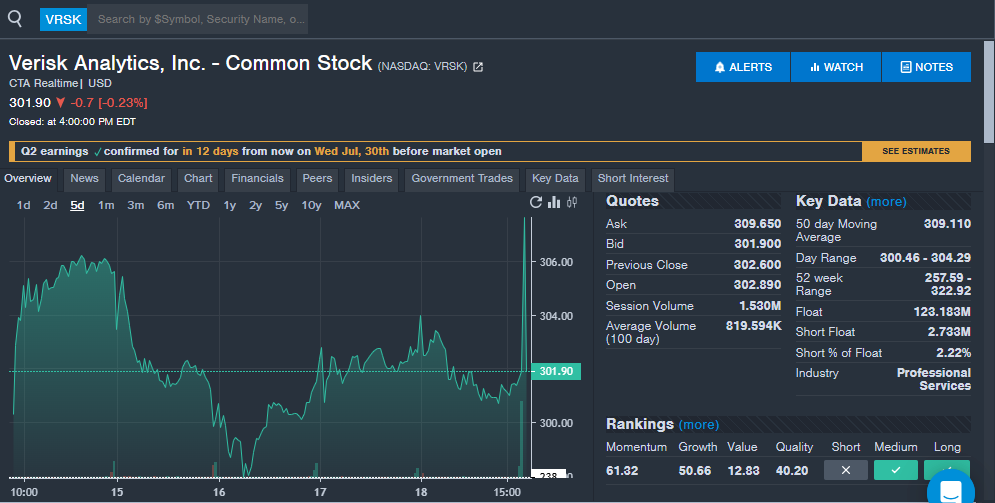
Task: Click the Short ranking X indicator
Action: point(846,470)
